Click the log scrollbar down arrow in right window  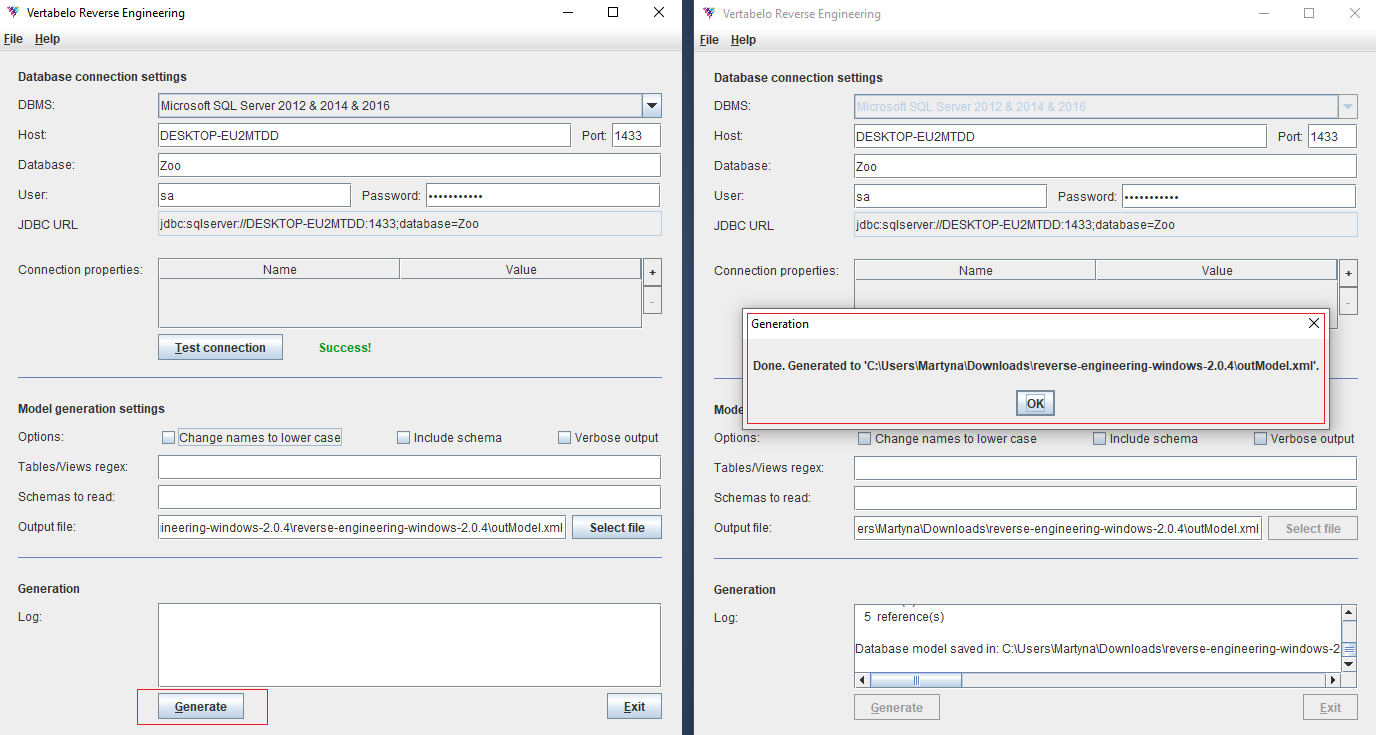tap(1348, 664)
